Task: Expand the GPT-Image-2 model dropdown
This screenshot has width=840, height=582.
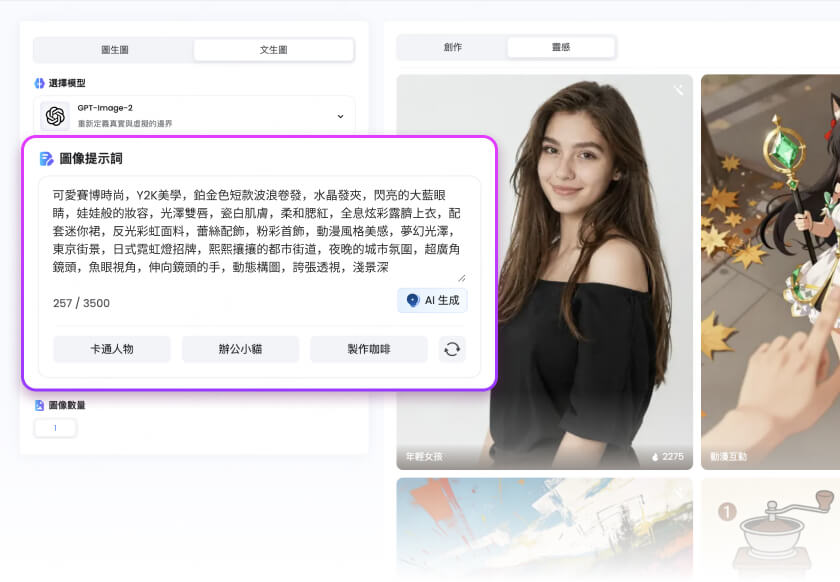Action: [194, 115]
